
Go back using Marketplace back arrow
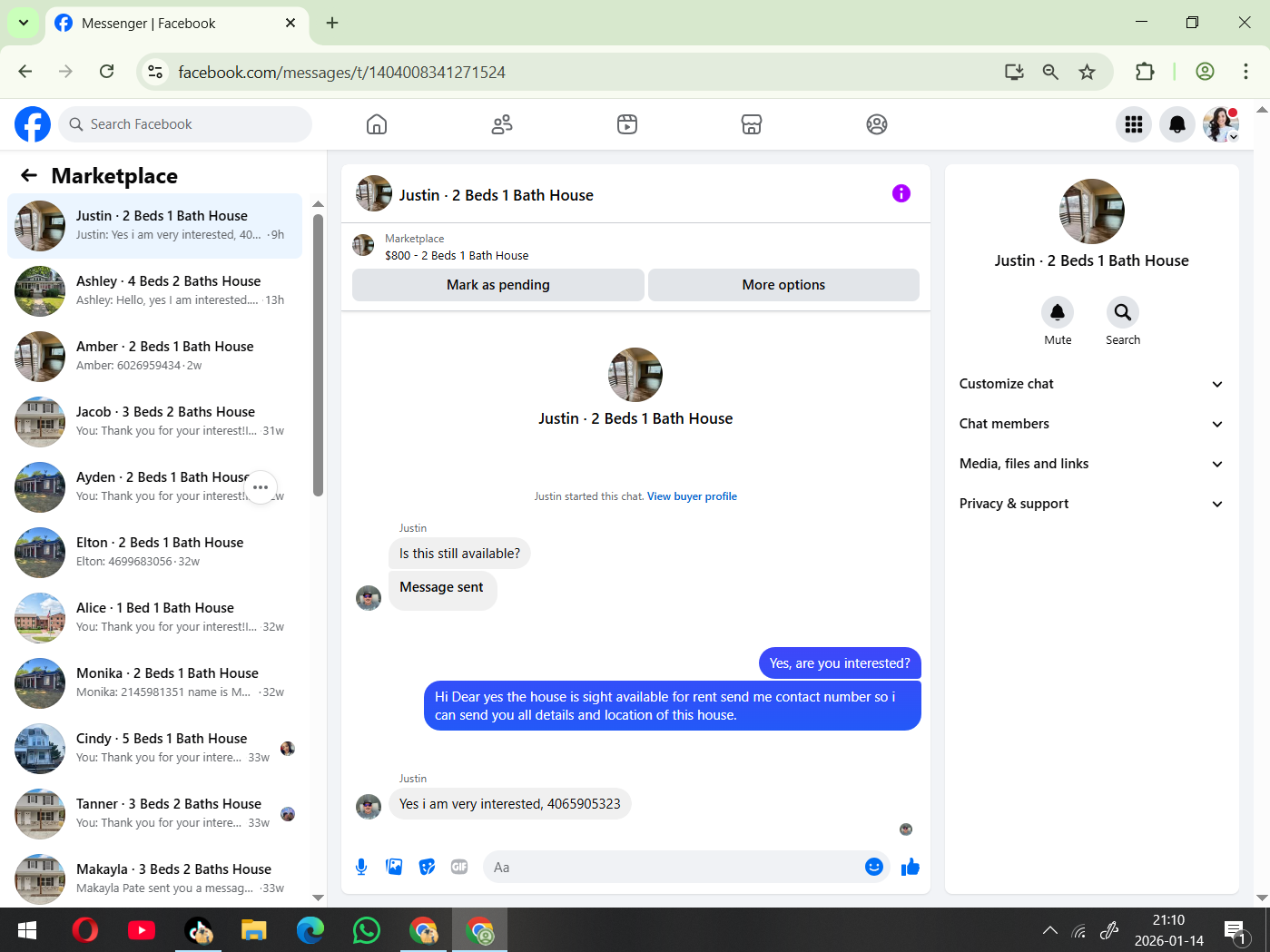point(29,175)
